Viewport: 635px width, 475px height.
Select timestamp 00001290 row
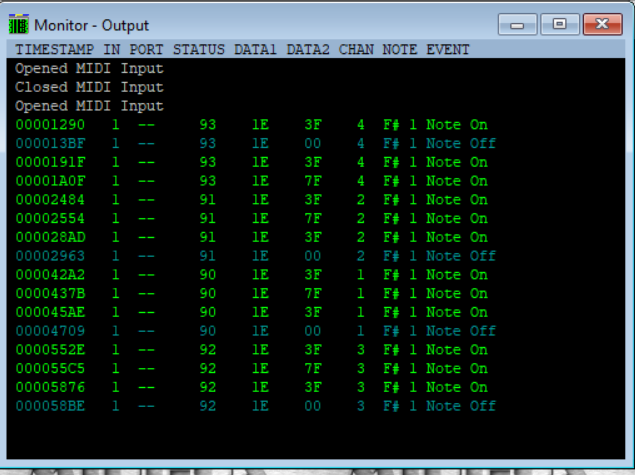pos(251,125)
